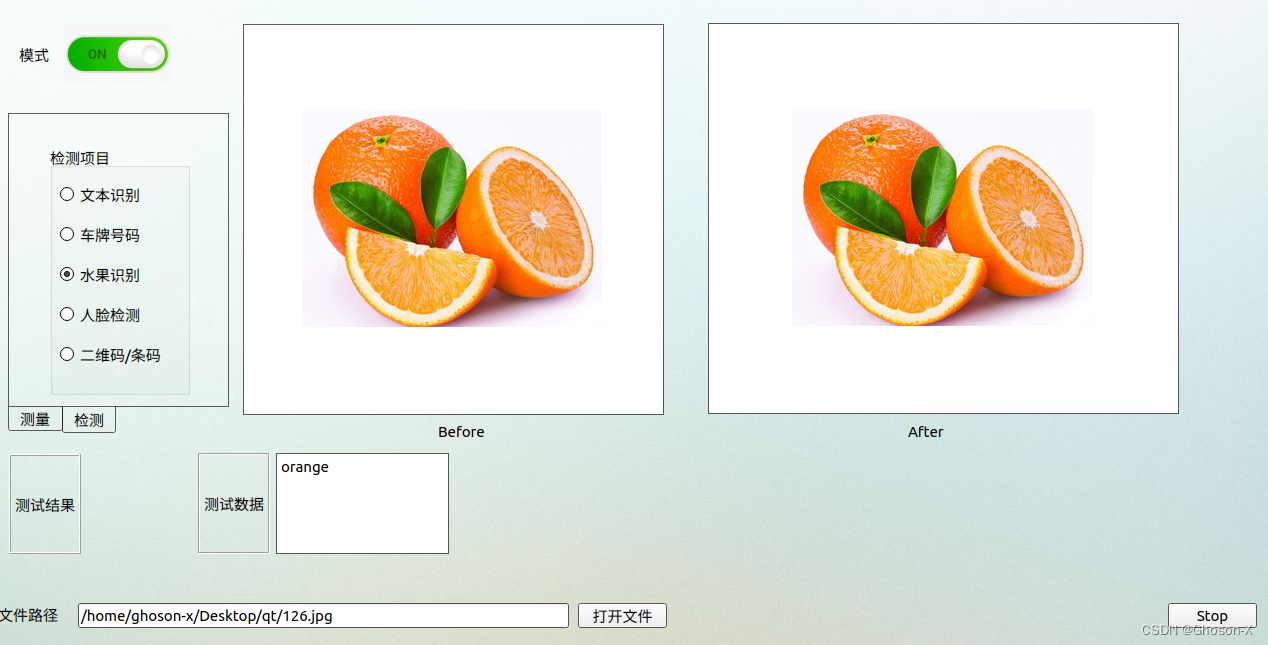Click the 测试结果 button
The width and height of the screenshot is (1268, 645).
pyautogui.click(x=45, y=504)
